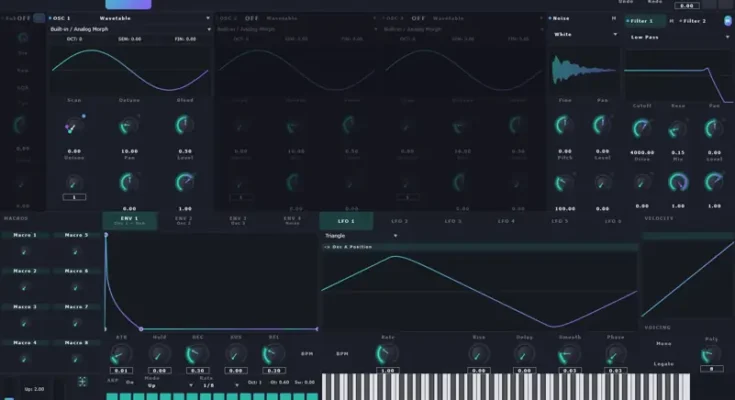735x400 pixels.
Task: Click the OSC 1 Pan knob
Action: [129, 183]
